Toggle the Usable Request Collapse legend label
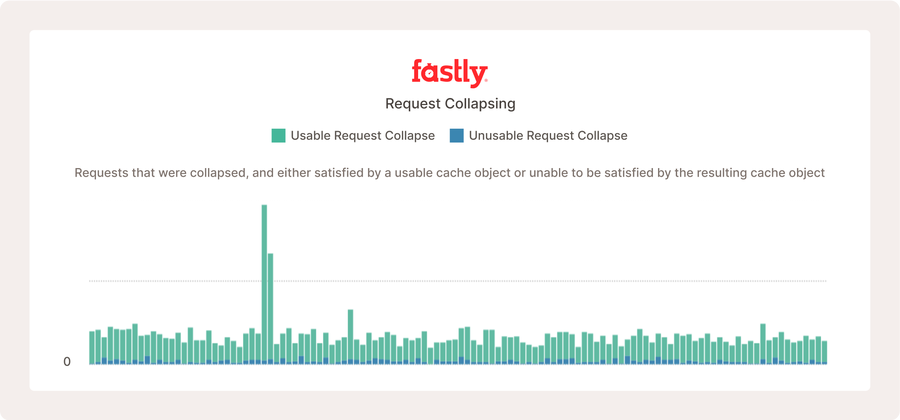Image resolution: width=900 pixels, height=420 pixels. pos(363,136)
